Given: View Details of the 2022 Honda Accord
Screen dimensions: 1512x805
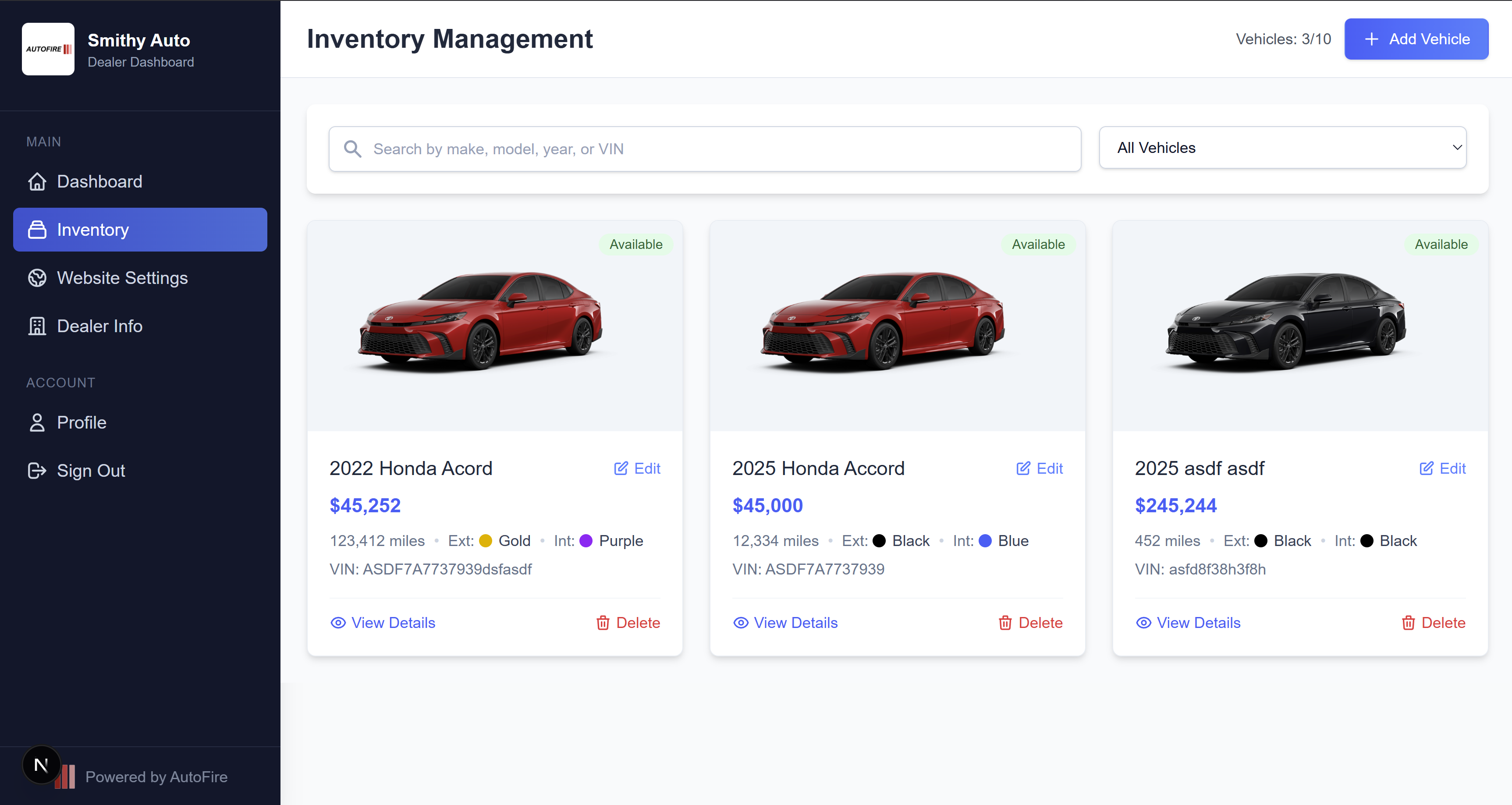Looking at the screenshot, I should (383, 623).
